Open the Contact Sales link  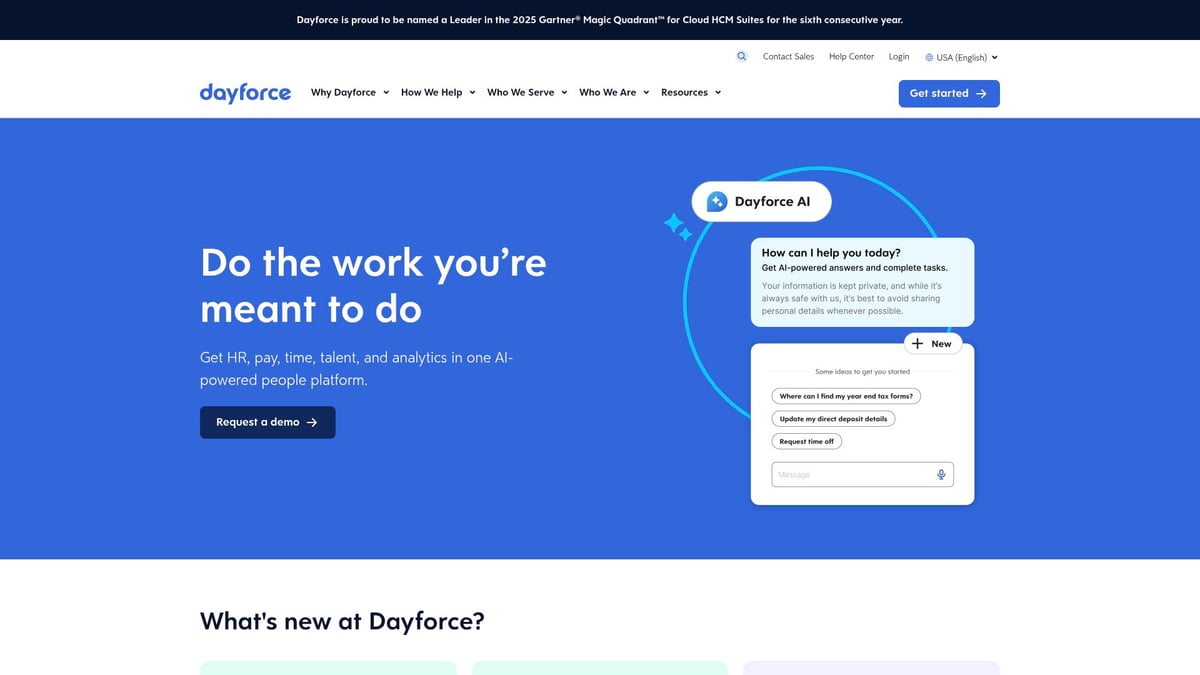tap(788, 57)
